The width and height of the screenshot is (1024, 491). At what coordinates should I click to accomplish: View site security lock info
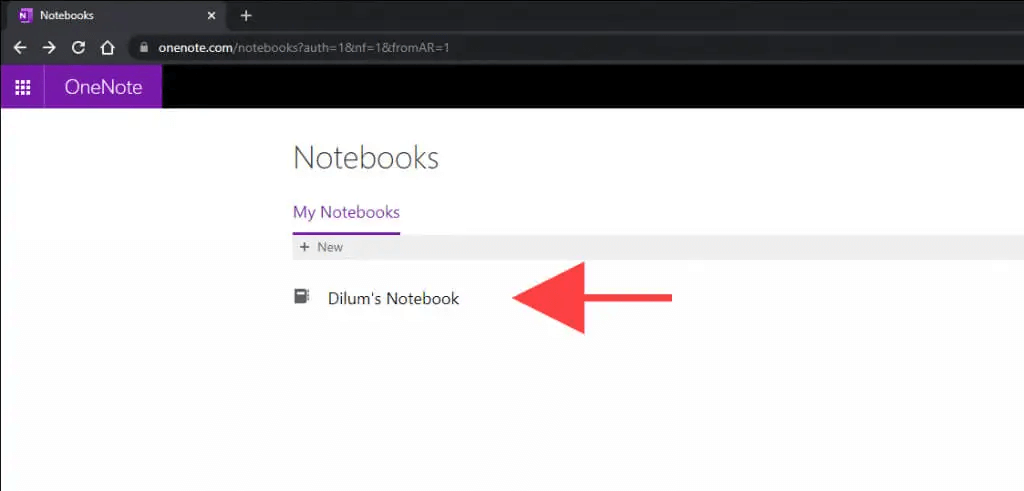(x=144, y=48)
